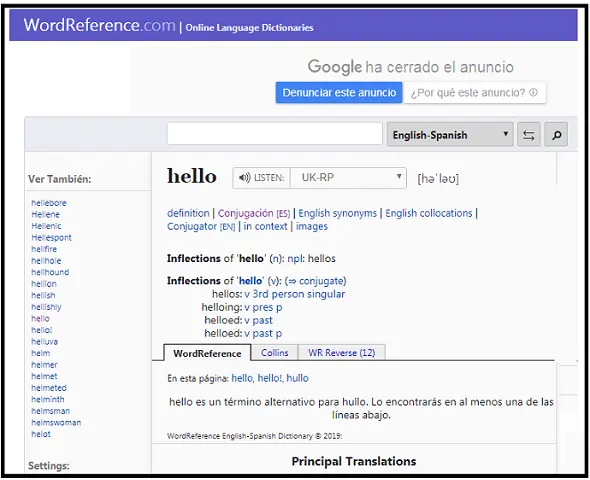The width and height of the screenshot is (590, 480).
Task: Open the UK-RP accent dropdown
Action: [x=348, y=178]
